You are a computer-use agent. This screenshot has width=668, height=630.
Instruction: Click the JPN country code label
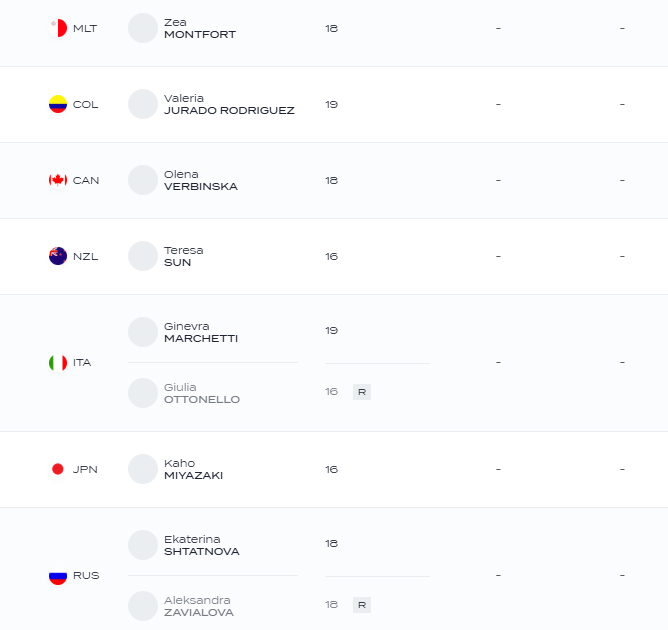click(x=85, y=469)
